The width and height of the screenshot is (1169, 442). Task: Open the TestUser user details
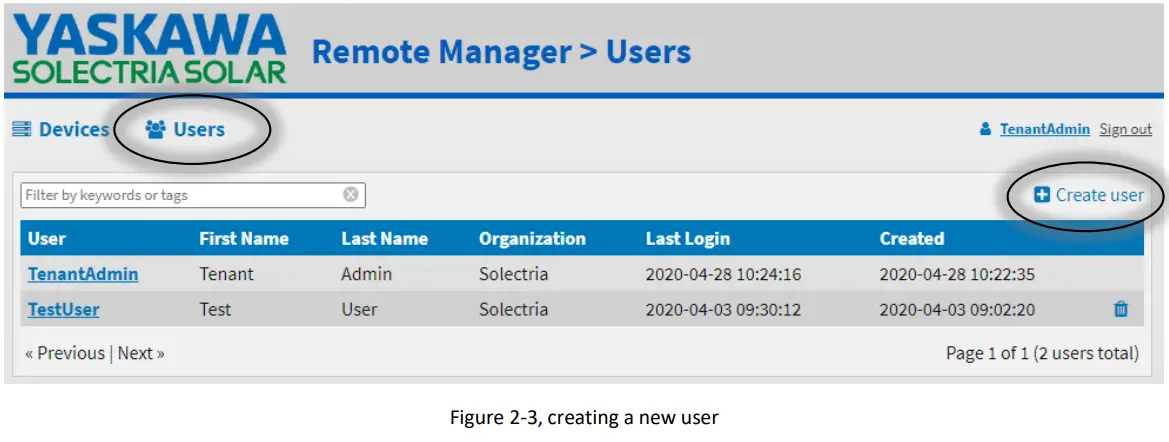(x=63, y=310)
